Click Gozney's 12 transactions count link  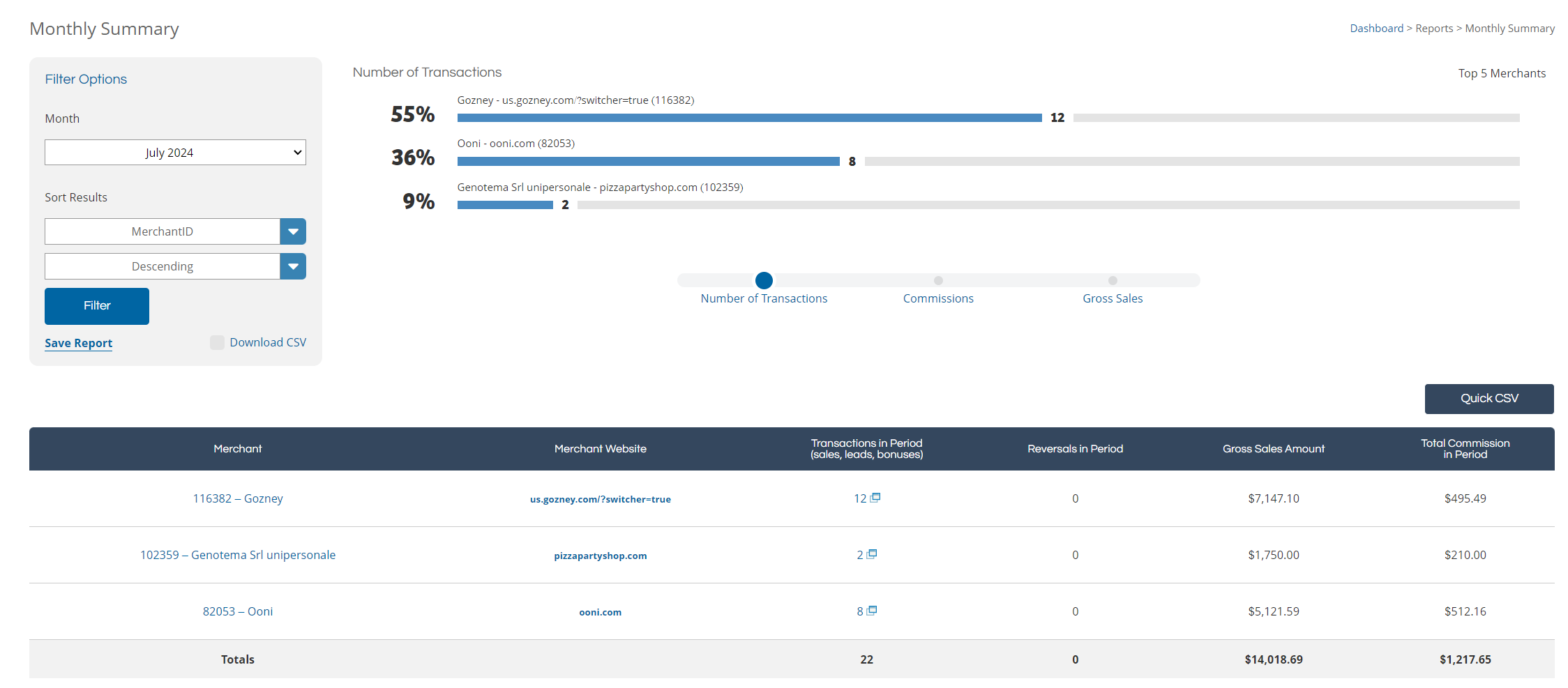click(x=860, y=498)
